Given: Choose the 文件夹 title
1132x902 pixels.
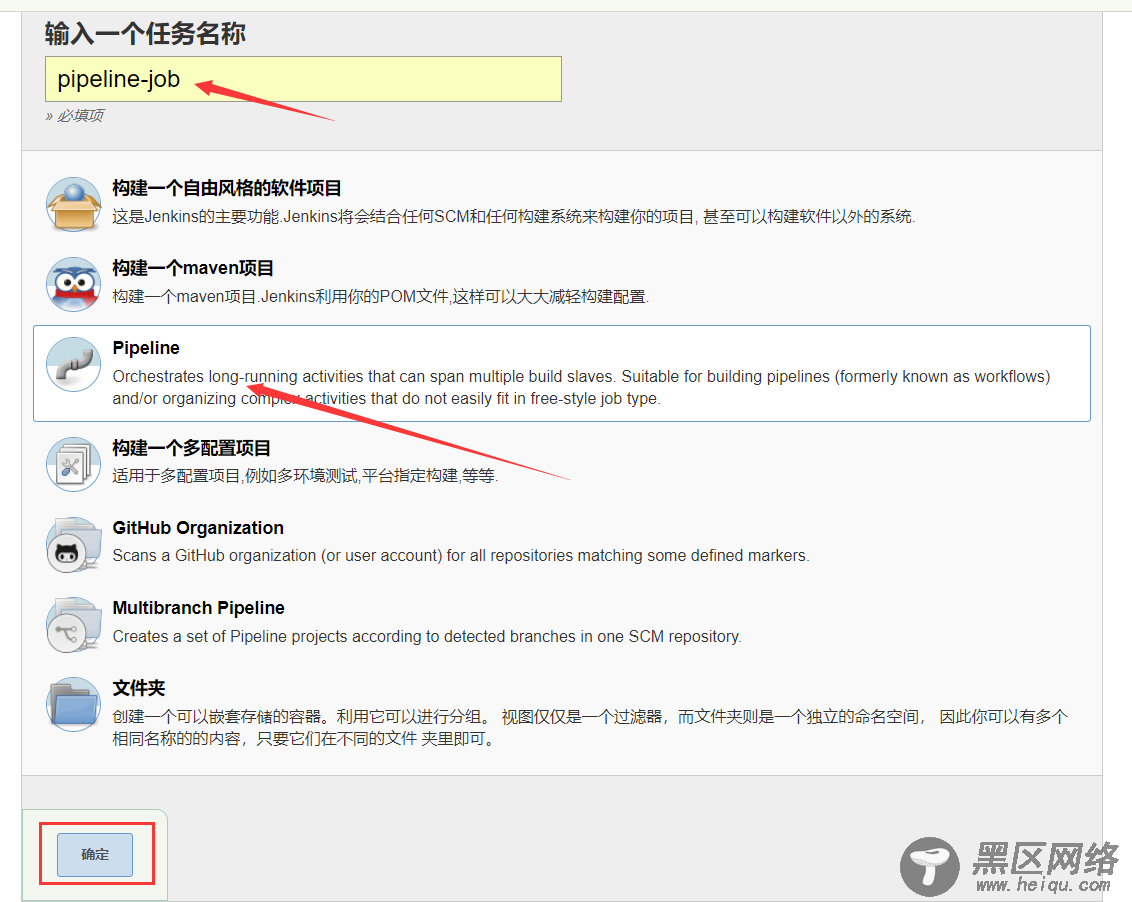Looking at the screenshot, I should click(x=139, y=688).
